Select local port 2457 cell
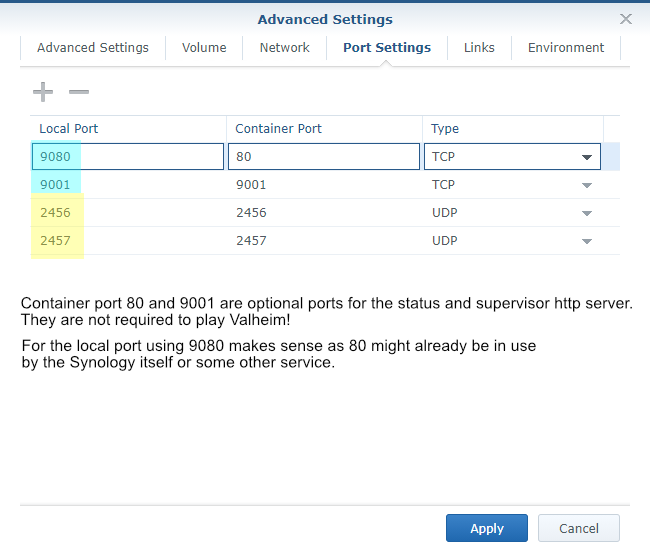Image resolution: width=650 pixels, height=549 pixels. click(x=128, y=240)
